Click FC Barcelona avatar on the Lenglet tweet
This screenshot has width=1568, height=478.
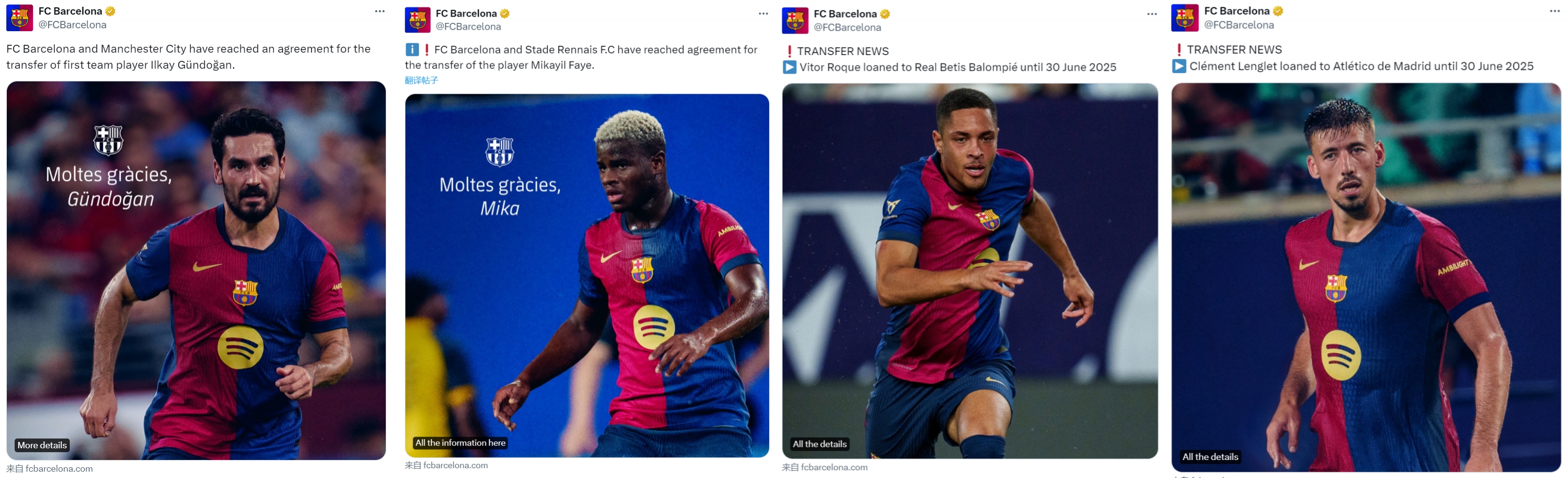tap(1185, 18)
